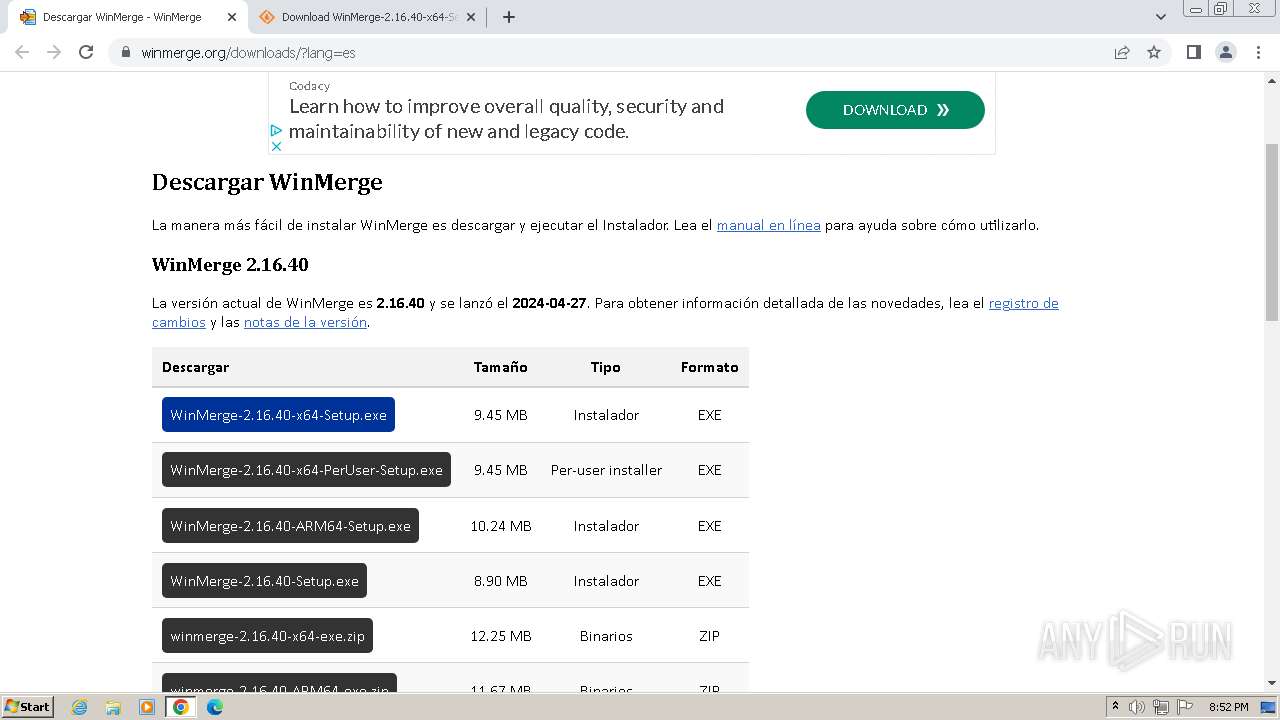Click the padlock site info icon
The width and height of the screenshot is (1280, 720).
tap(125, 52)
